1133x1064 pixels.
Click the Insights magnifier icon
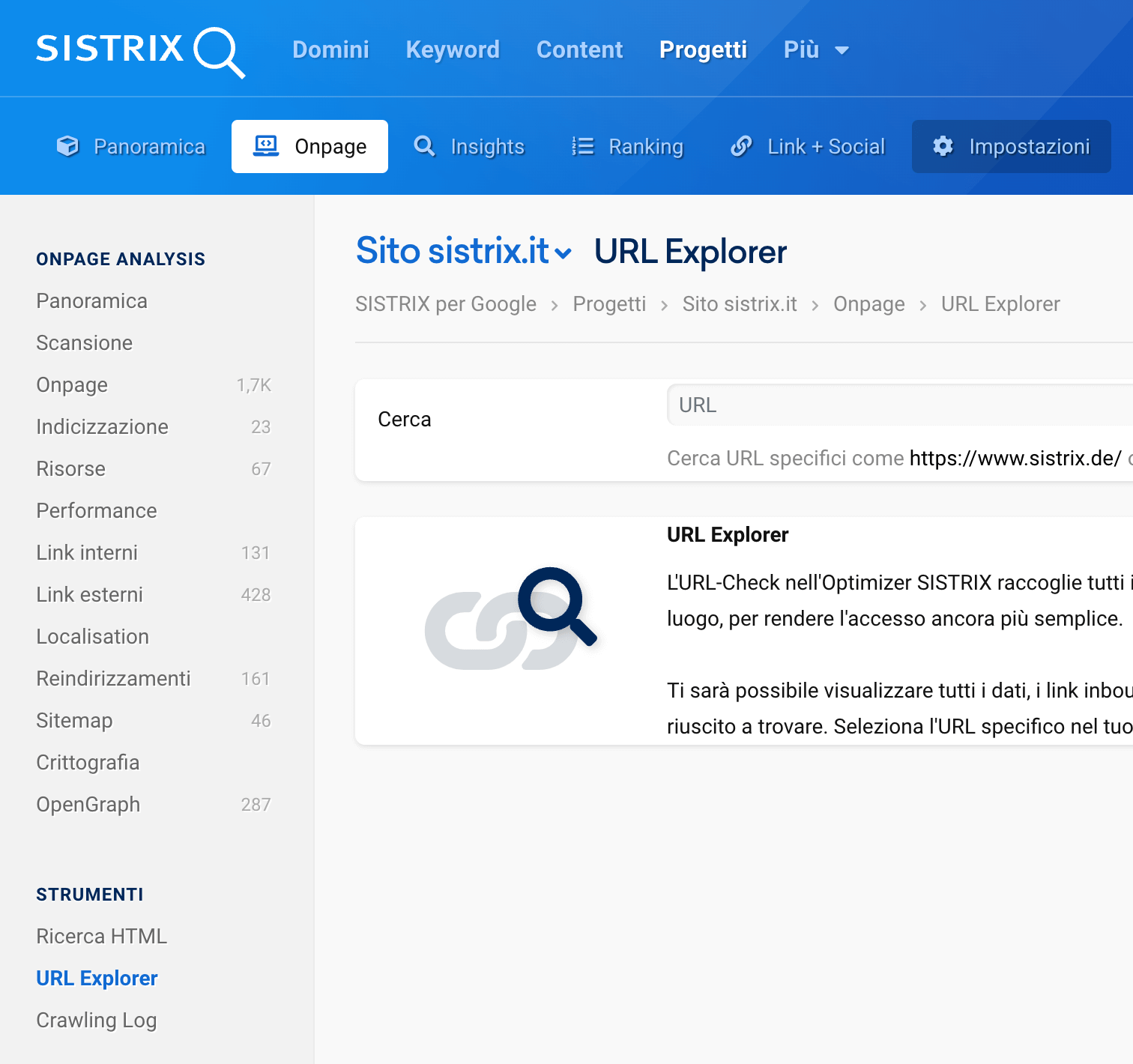pyautogui.click(x=425, y=146)
